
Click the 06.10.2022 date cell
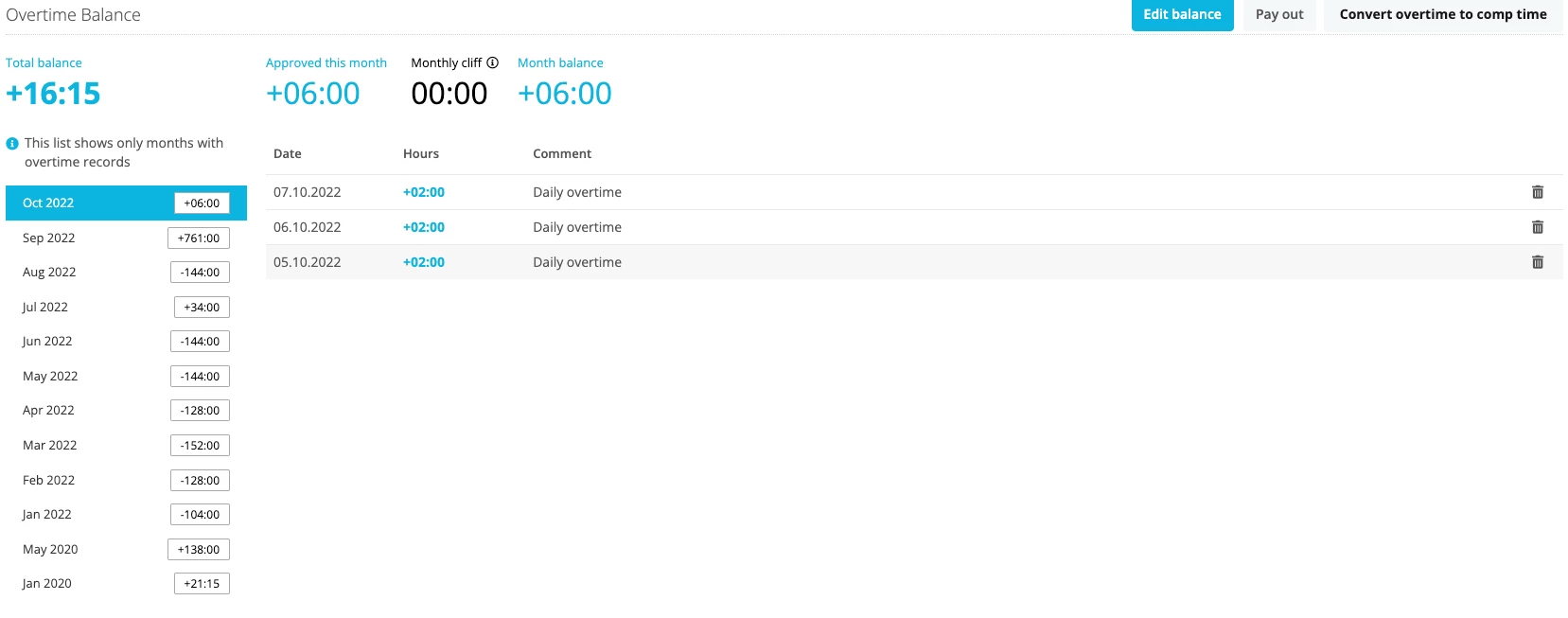click(x=308, y=227)
